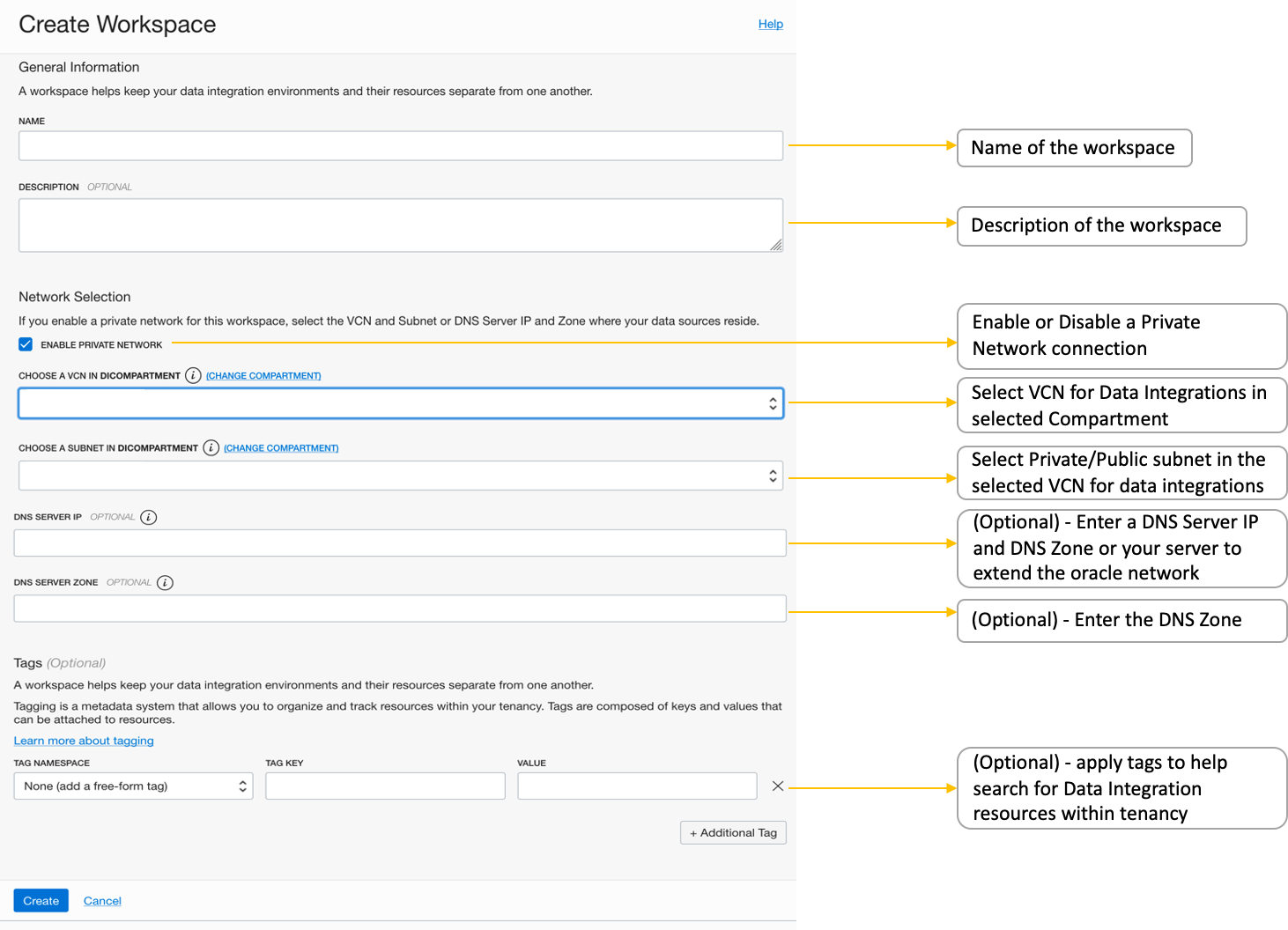This screenshot has width=1288, height=930.
Task: Click the Create button
Action: [x=41, y=900]
